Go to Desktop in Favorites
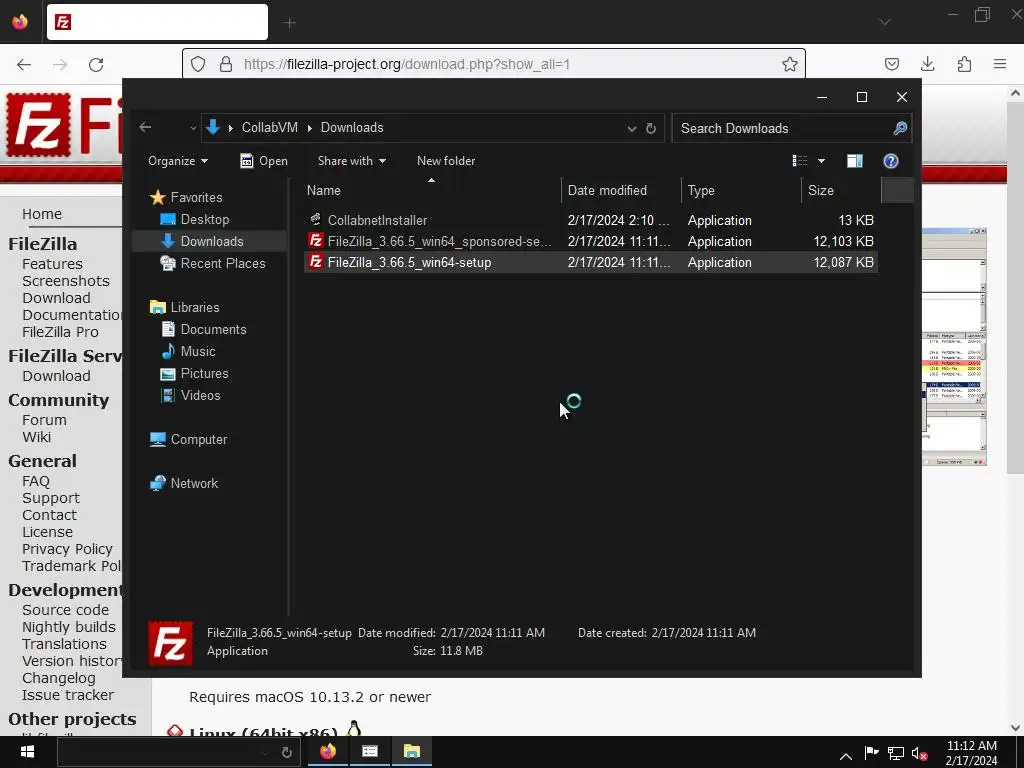 tap(204, 219)
